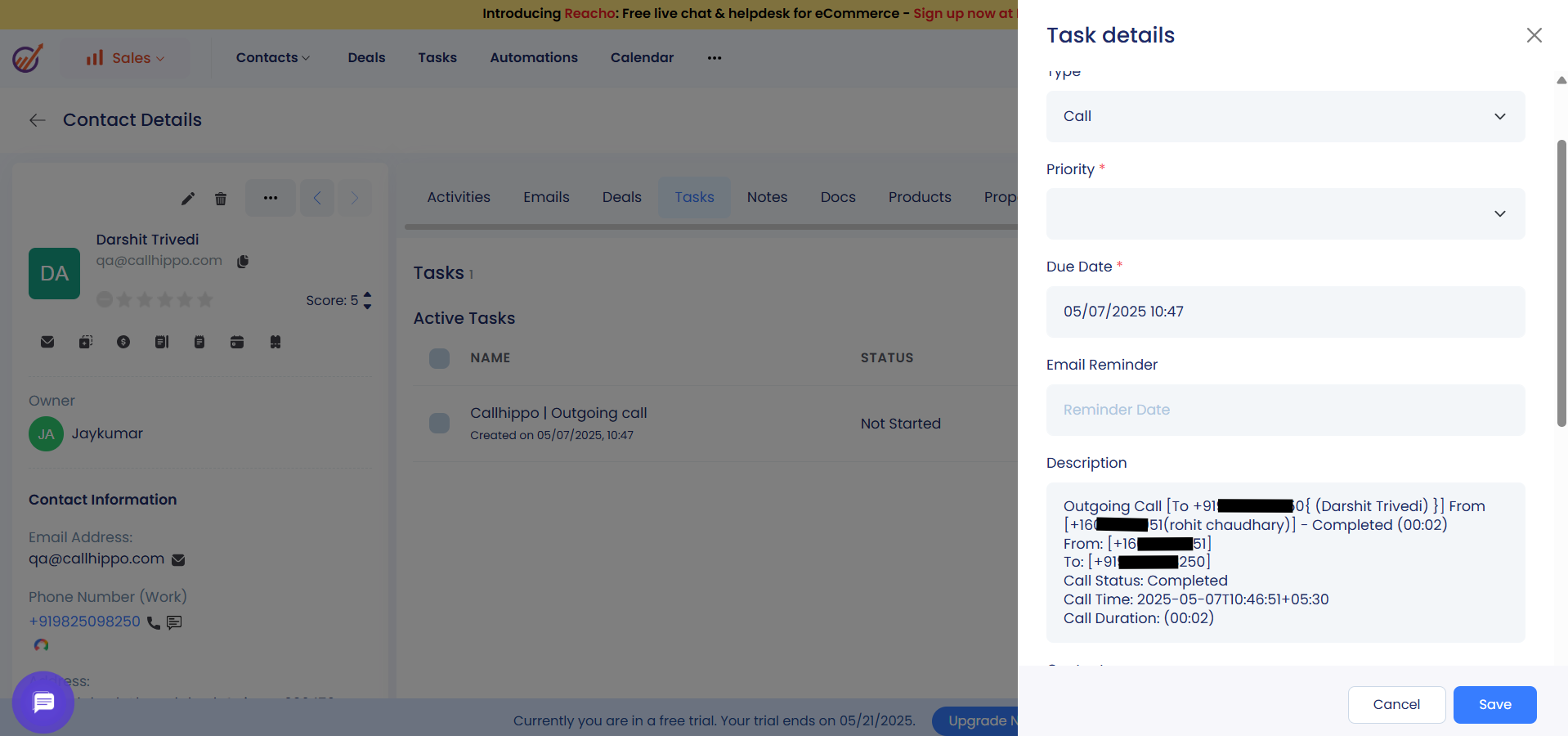Open Calendar in top navigation
Image resolution: width=1568 pixels, height=736 pixels.
point(642,58)
